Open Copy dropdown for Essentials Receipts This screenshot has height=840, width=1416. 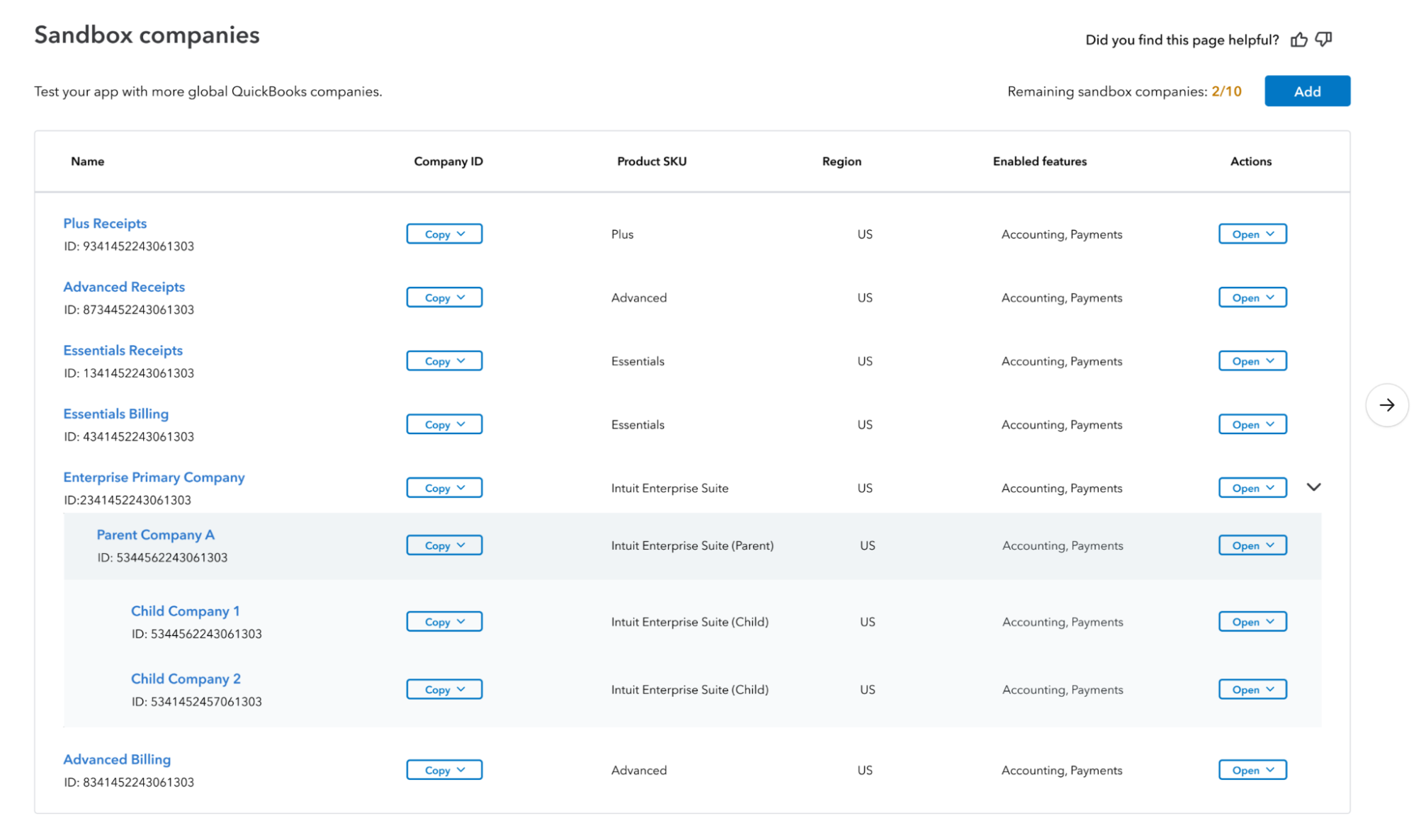[x=444, y=361]
